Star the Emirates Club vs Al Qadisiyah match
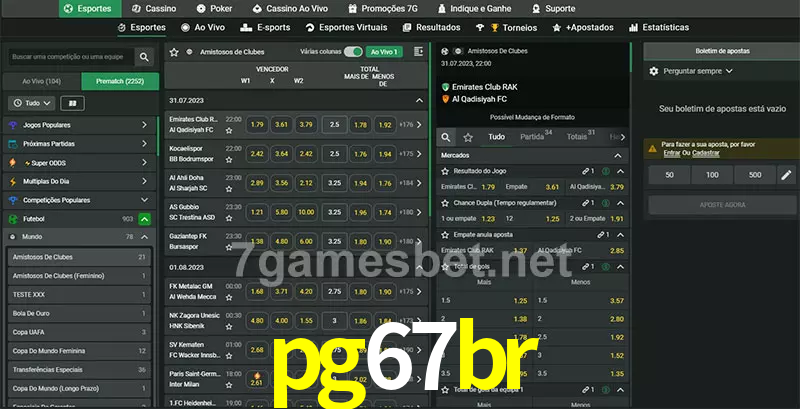 coord(229,131)
